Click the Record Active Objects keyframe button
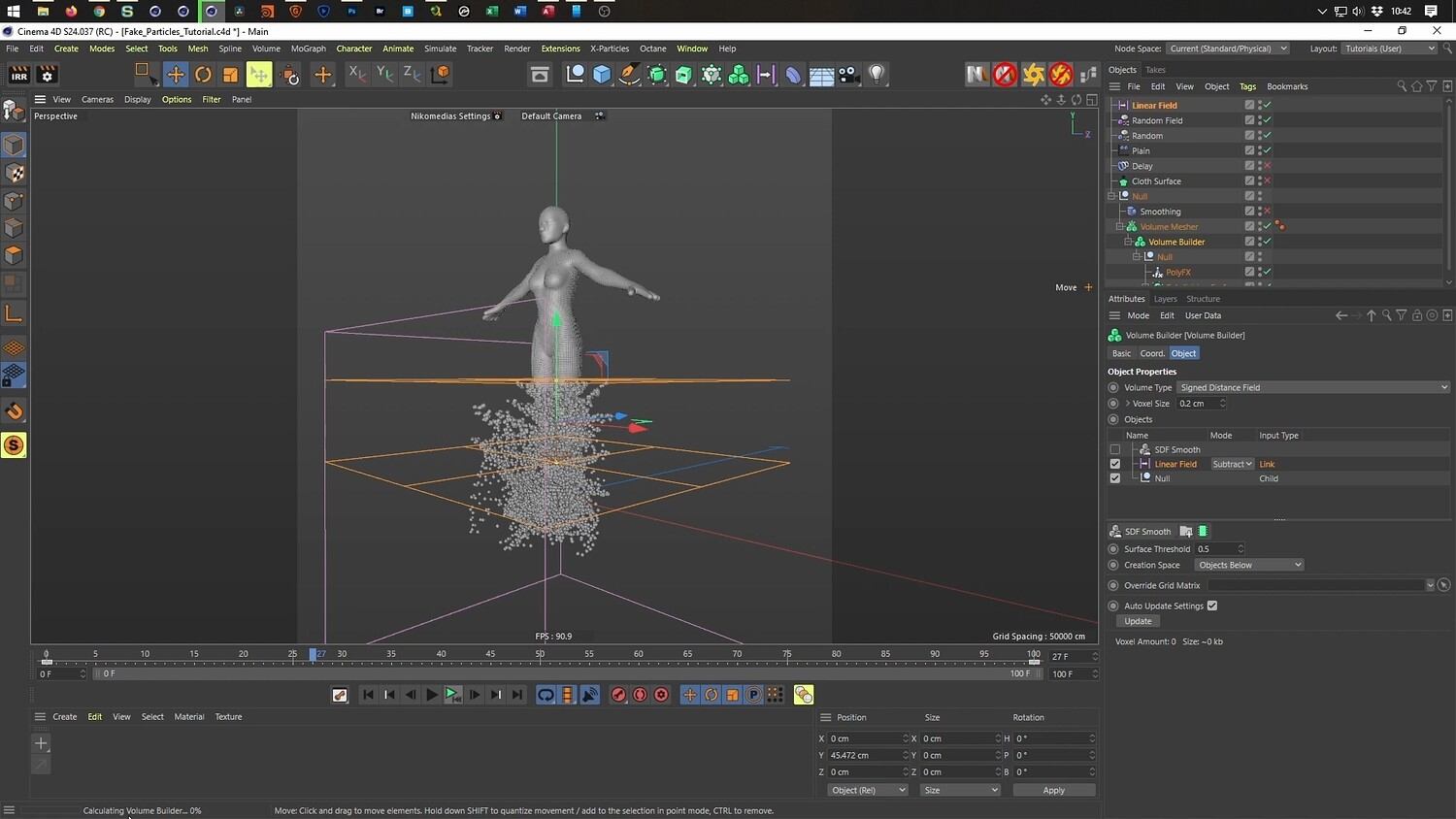The image size is (1456, 819). coord(618,695)
